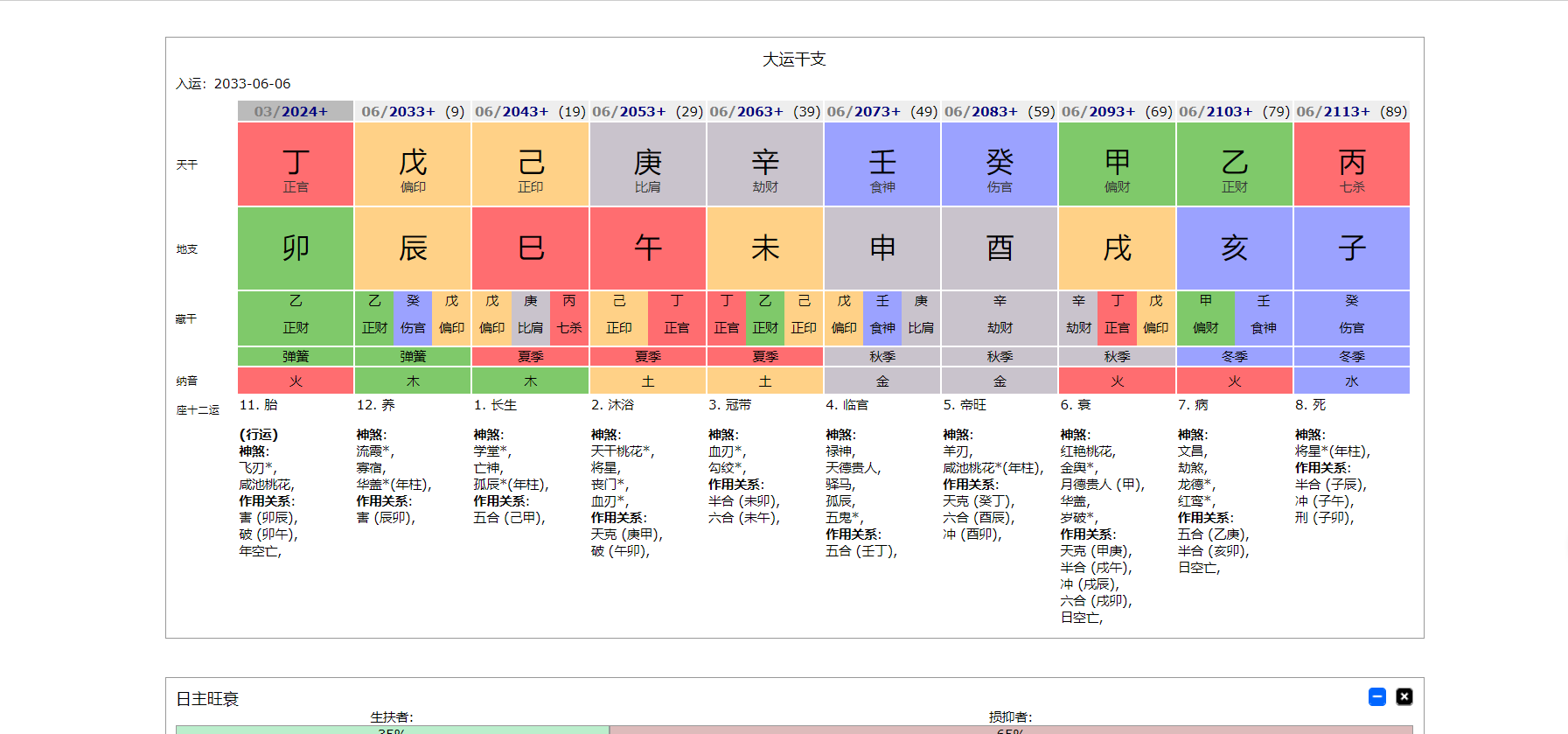Image resolution: width=1568 pixels, height=734 pixels.
Task: Select the 06/2073+ (49) period header
Action: click(x=882, y=111)
